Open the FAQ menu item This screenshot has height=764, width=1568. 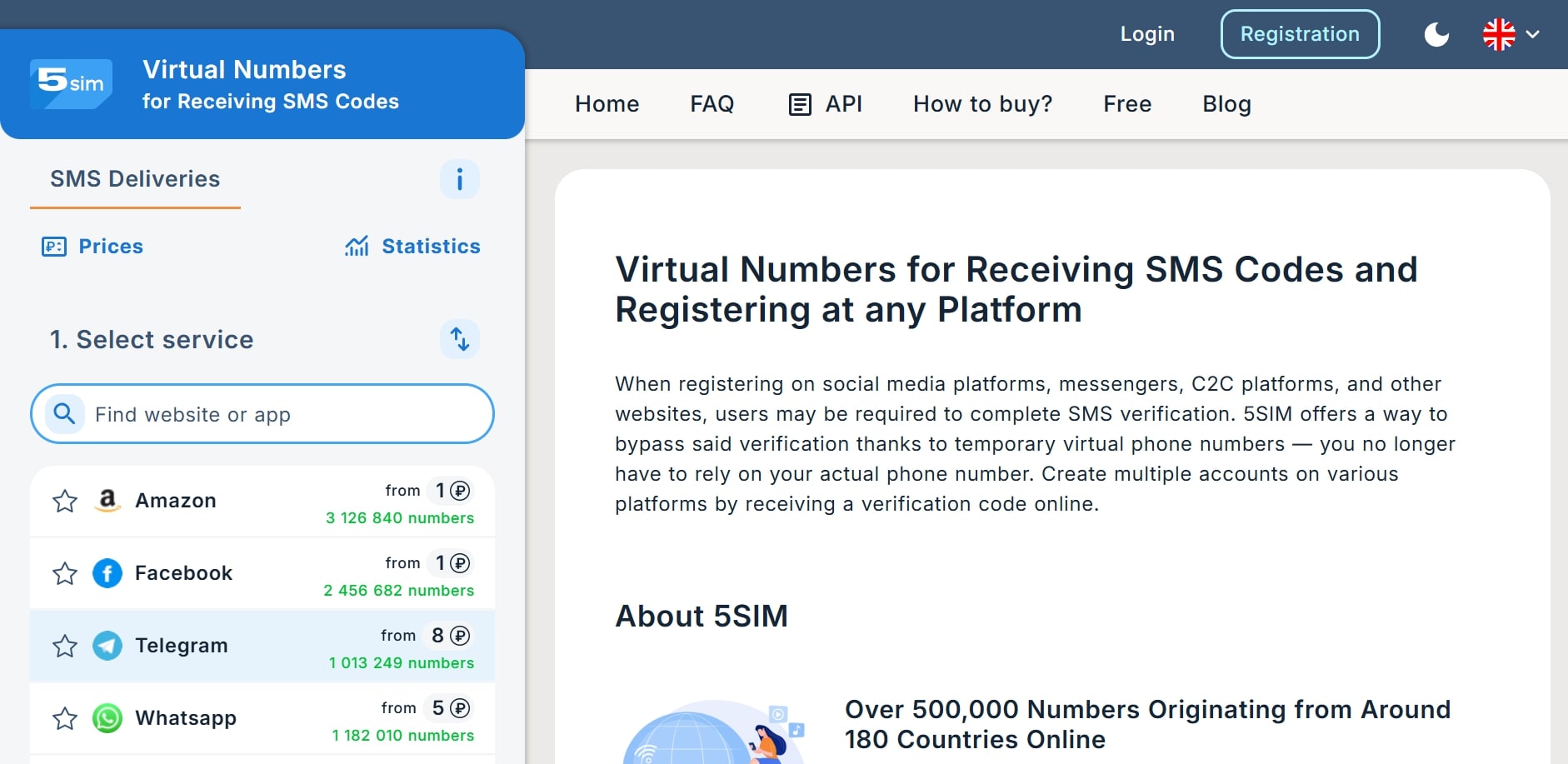coord(712,104)
